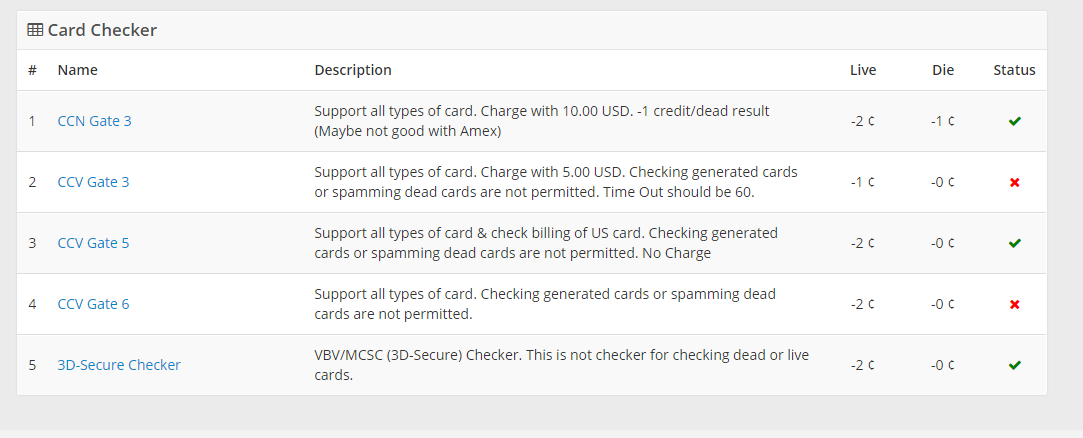1083x438 pixels.
Task: Click the Card Checker panel title
Action: [102, 30]
